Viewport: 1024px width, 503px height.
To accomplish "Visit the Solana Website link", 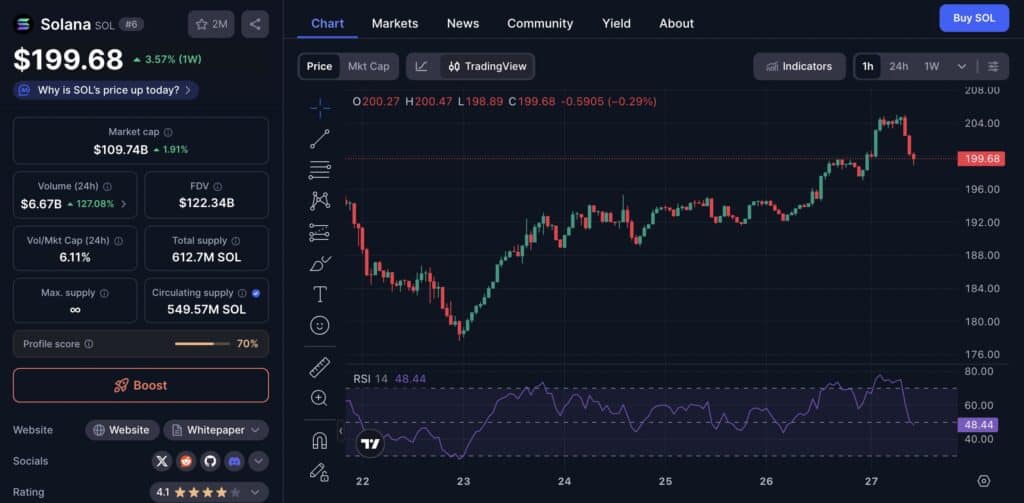I will 122,430.
